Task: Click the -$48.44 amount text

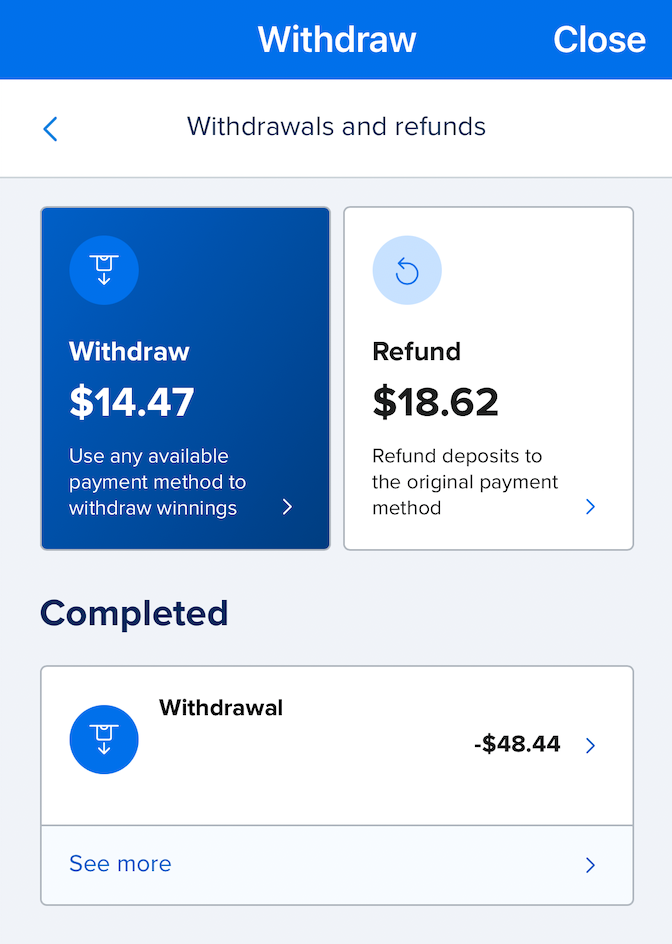Action: tap(516, 744)
